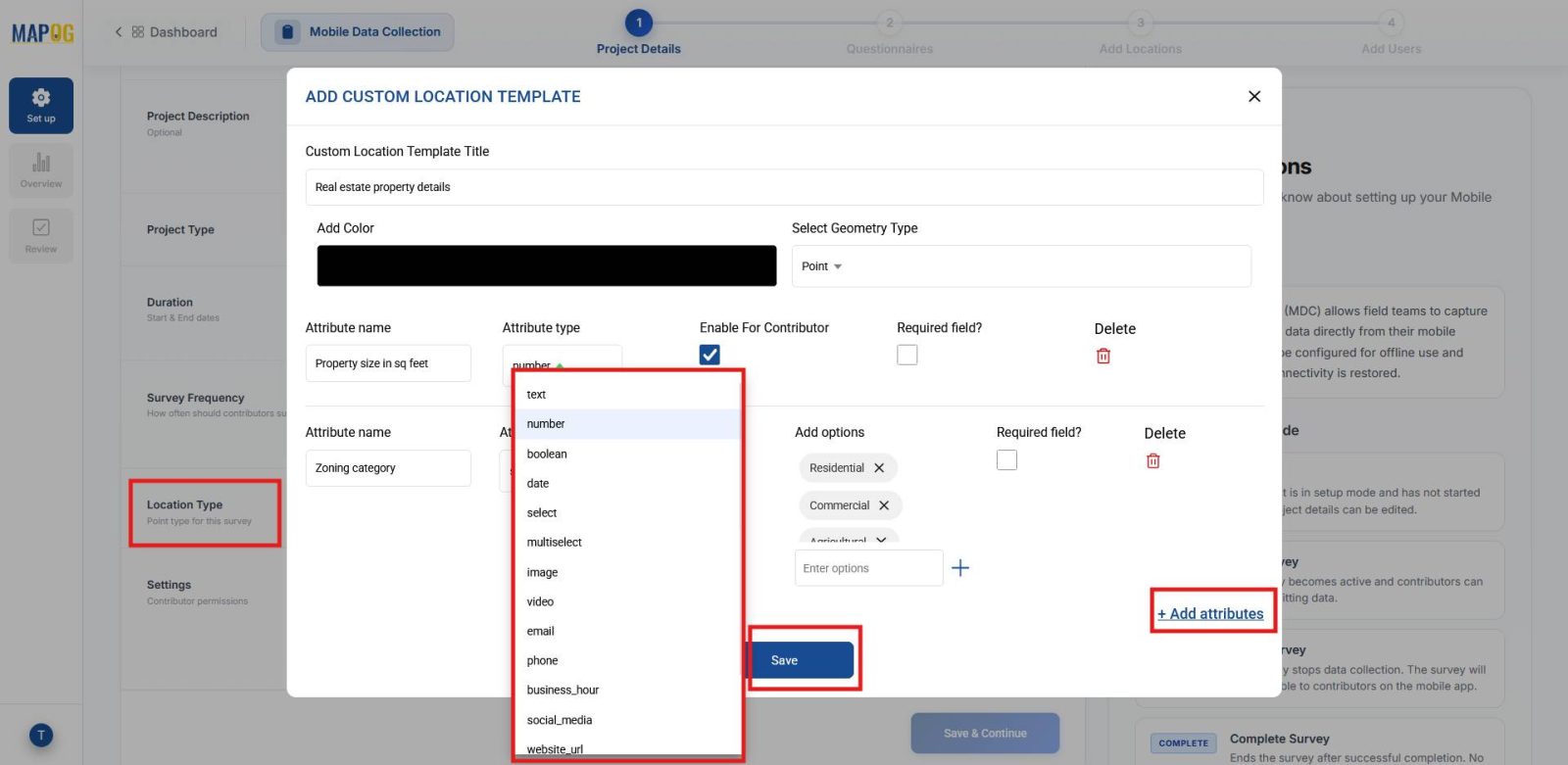Select Settings contributor permissions row
Viewport: 1568px width, 765px height.
205,592
